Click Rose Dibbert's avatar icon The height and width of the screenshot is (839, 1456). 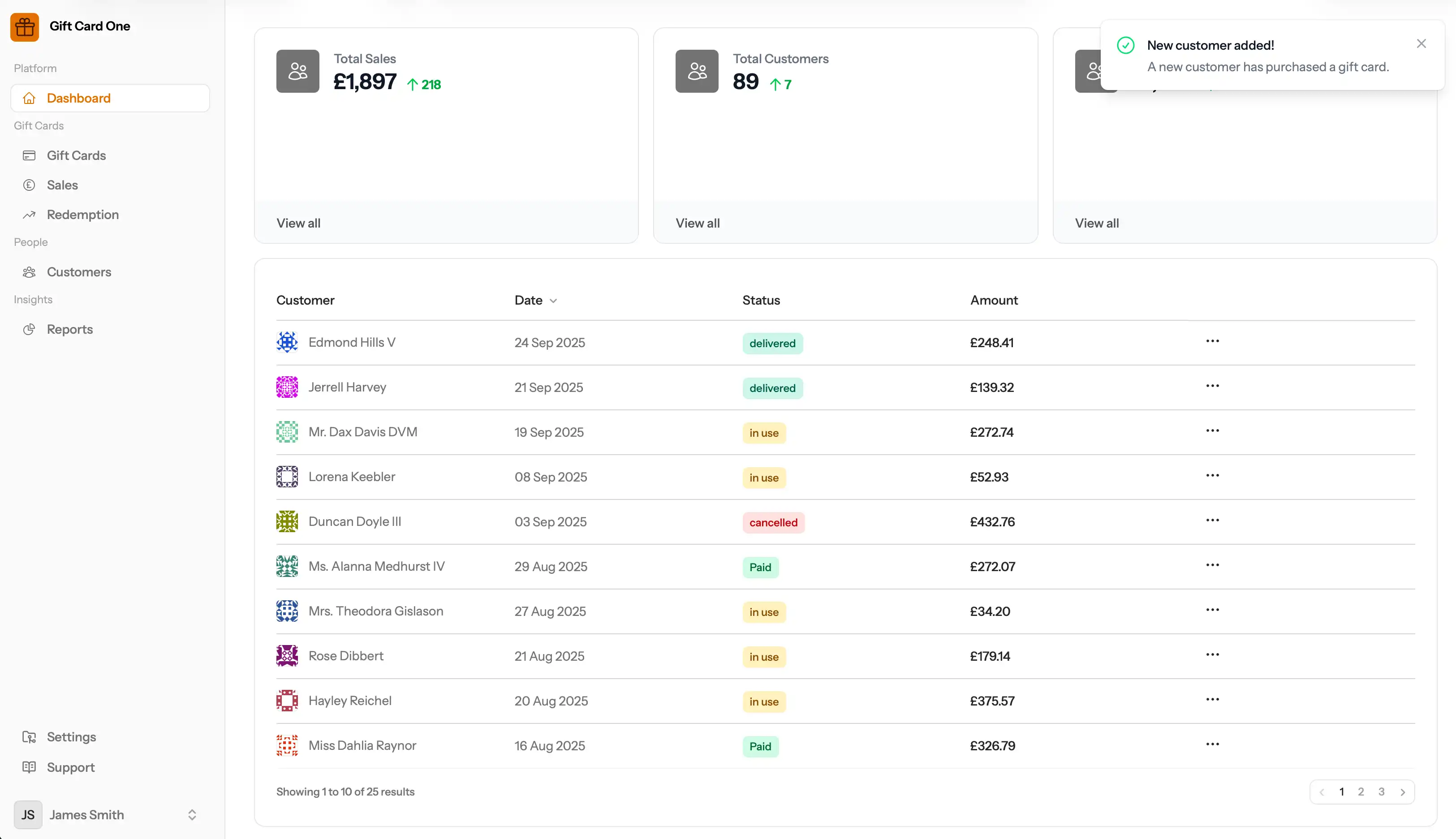(x=287, y=656)
